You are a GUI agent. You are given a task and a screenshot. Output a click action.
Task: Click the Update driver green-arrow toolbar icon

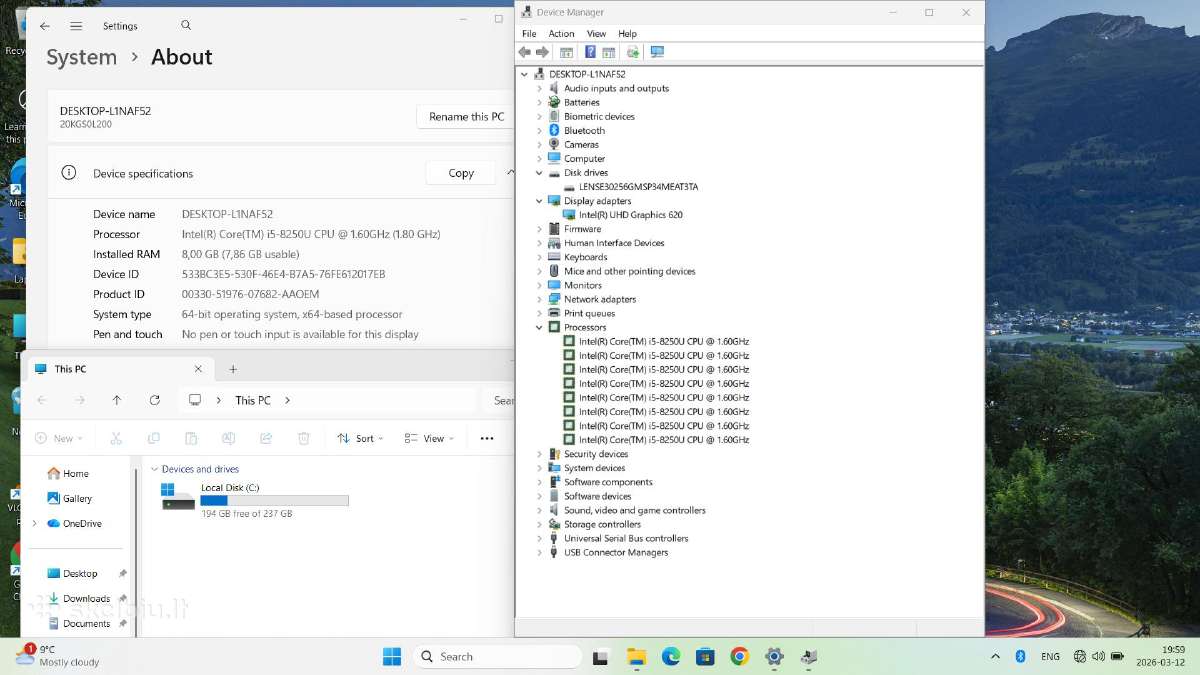(x=632, y=52)
